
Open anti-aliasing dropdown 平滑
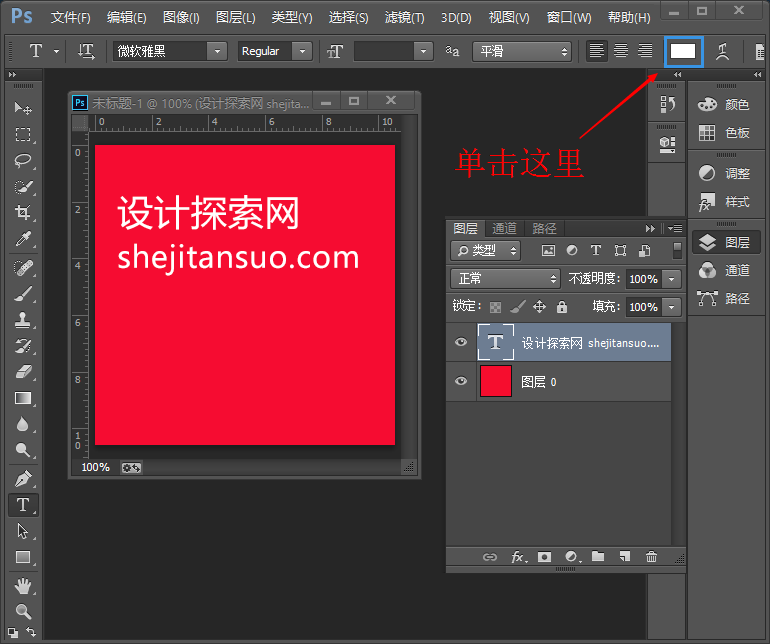click(522, 51)
